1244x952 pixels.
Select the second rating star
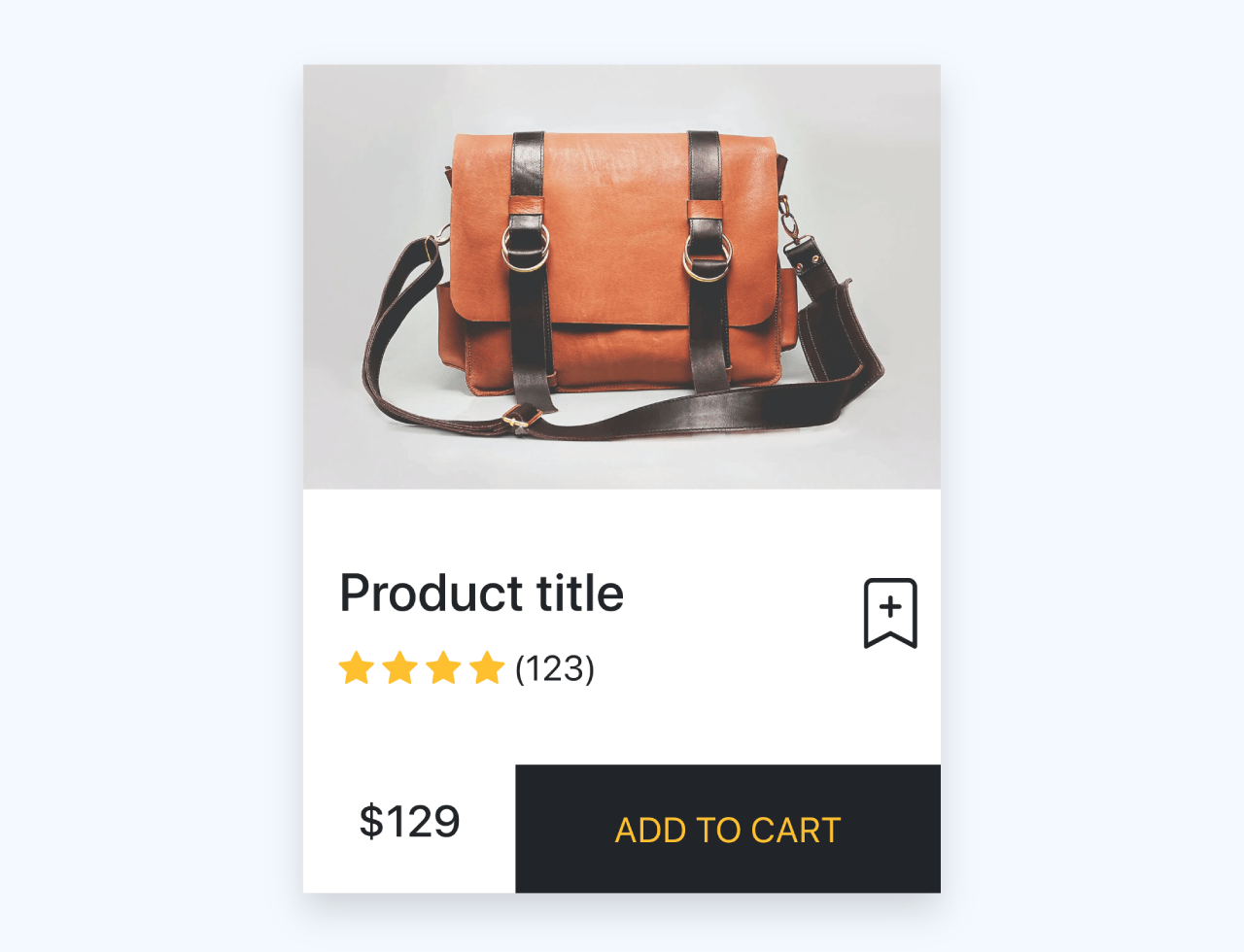399,668
